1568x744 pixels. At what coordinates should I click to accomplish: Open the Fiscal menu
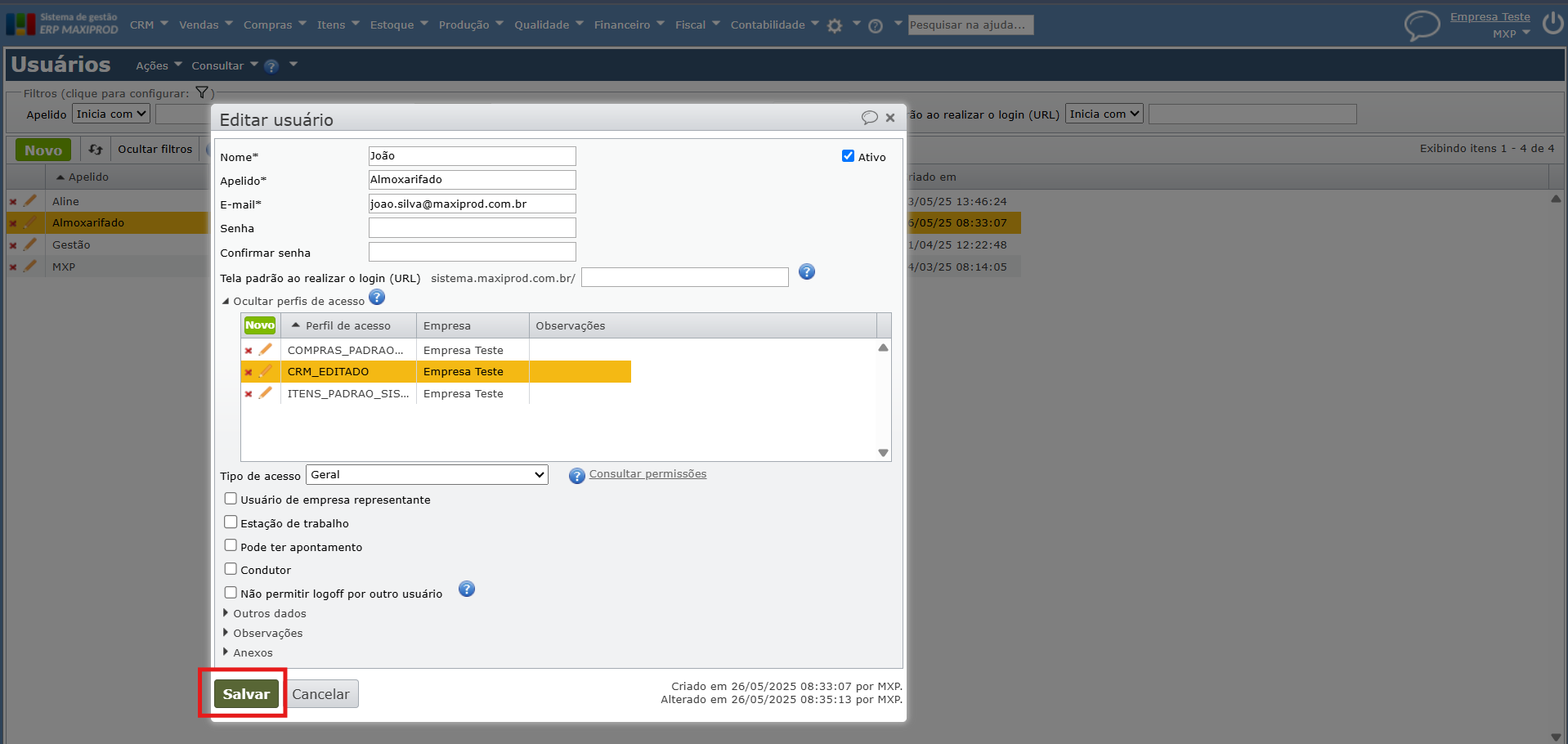(x=697, y=25)
